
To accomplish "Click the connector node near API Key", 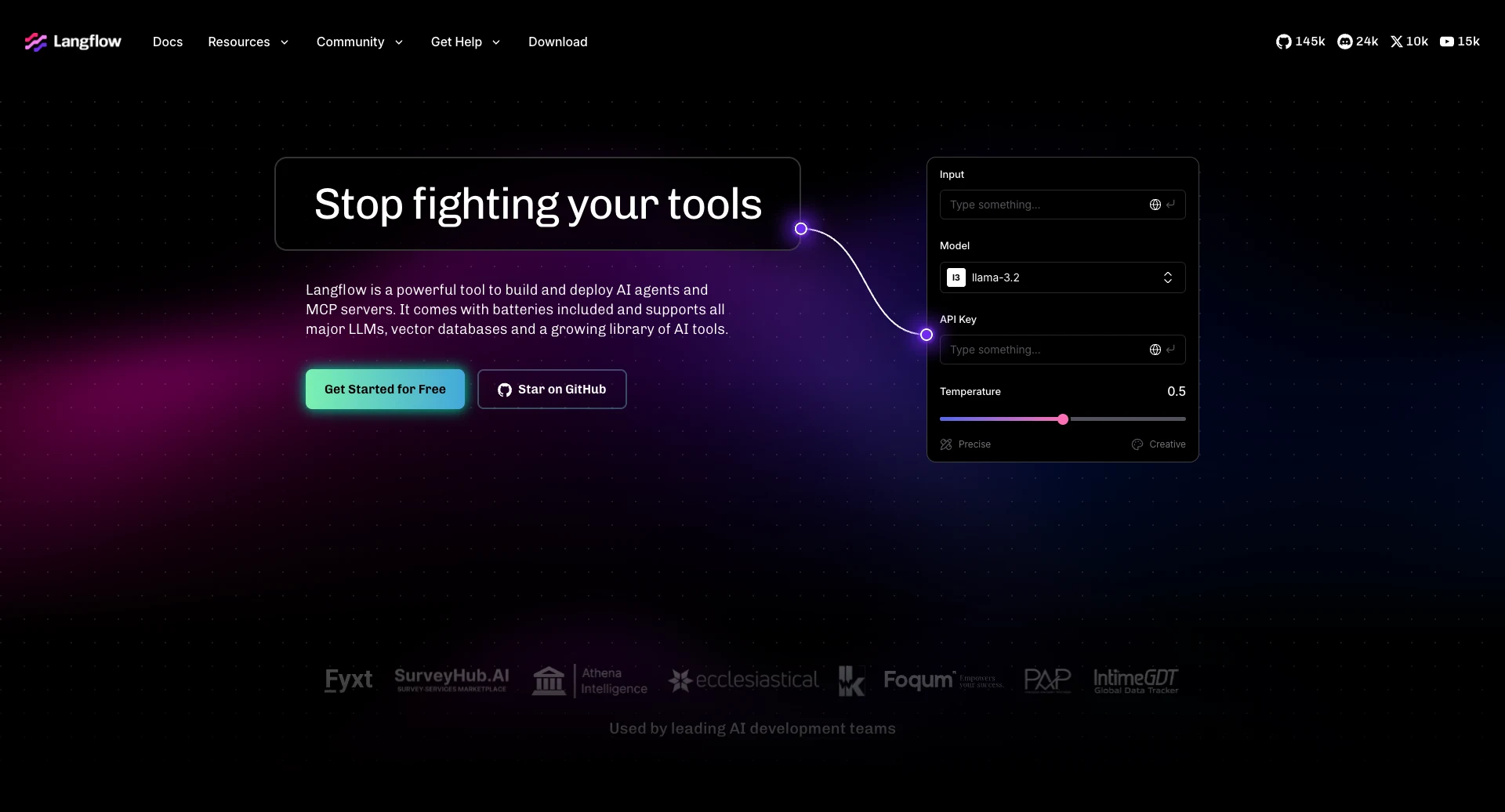I will [x=927, y=335].
